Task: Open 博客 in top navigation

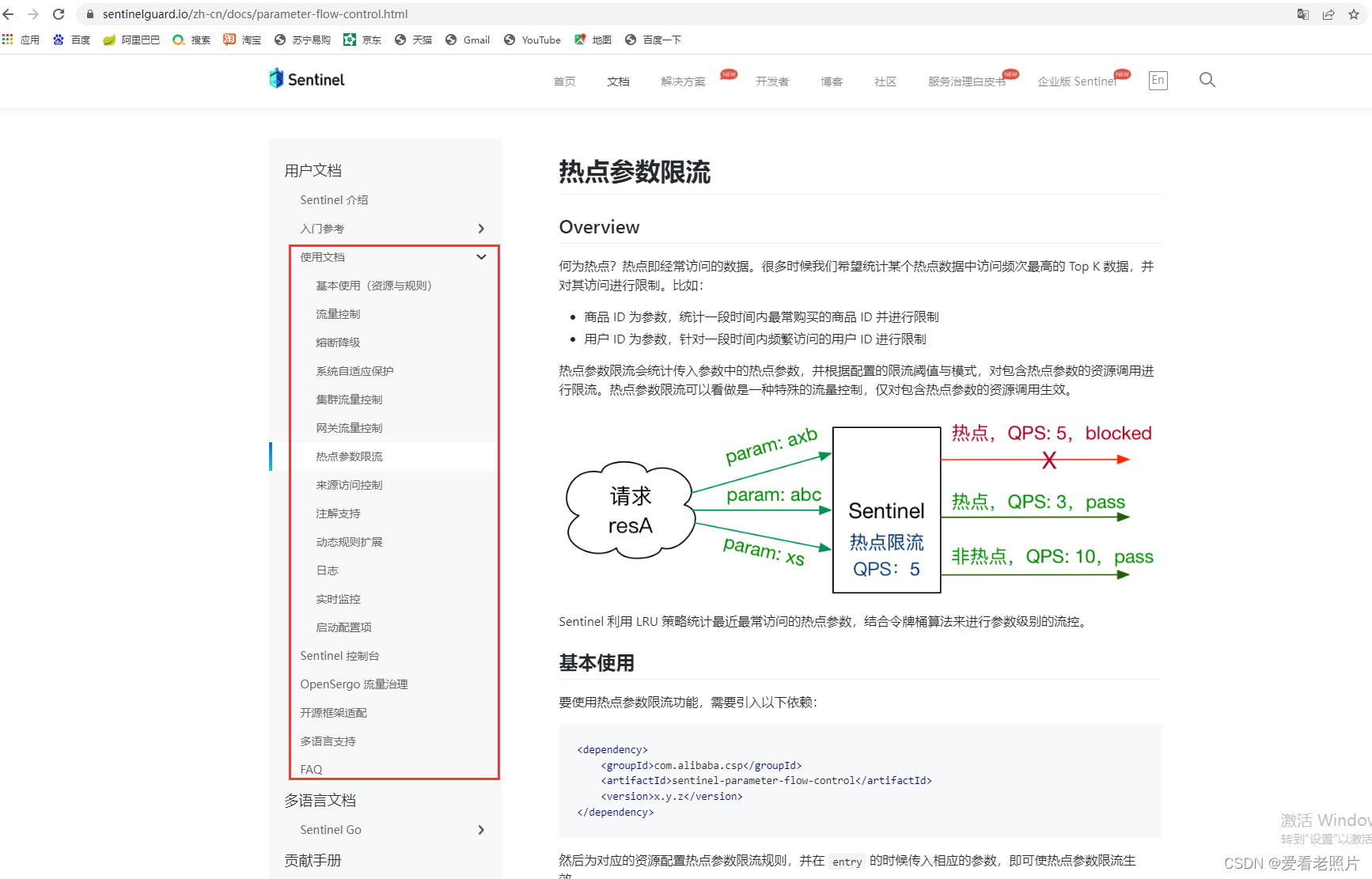Action: point(832,81)
